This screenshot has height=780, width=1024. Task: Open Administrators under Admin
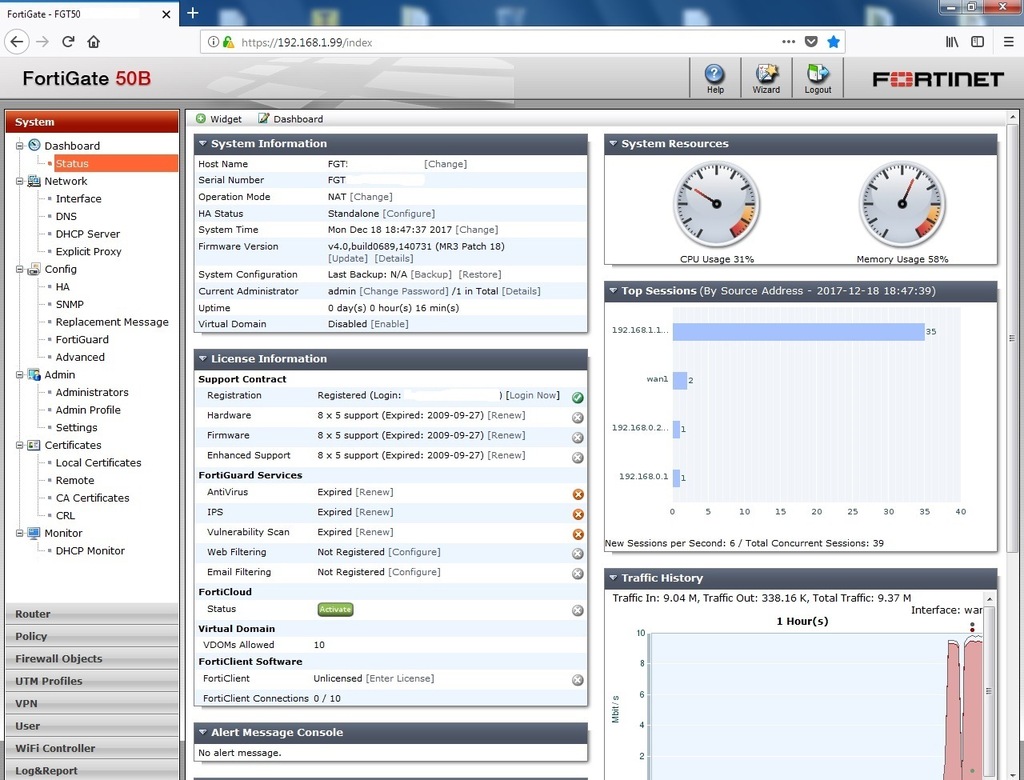92,392
